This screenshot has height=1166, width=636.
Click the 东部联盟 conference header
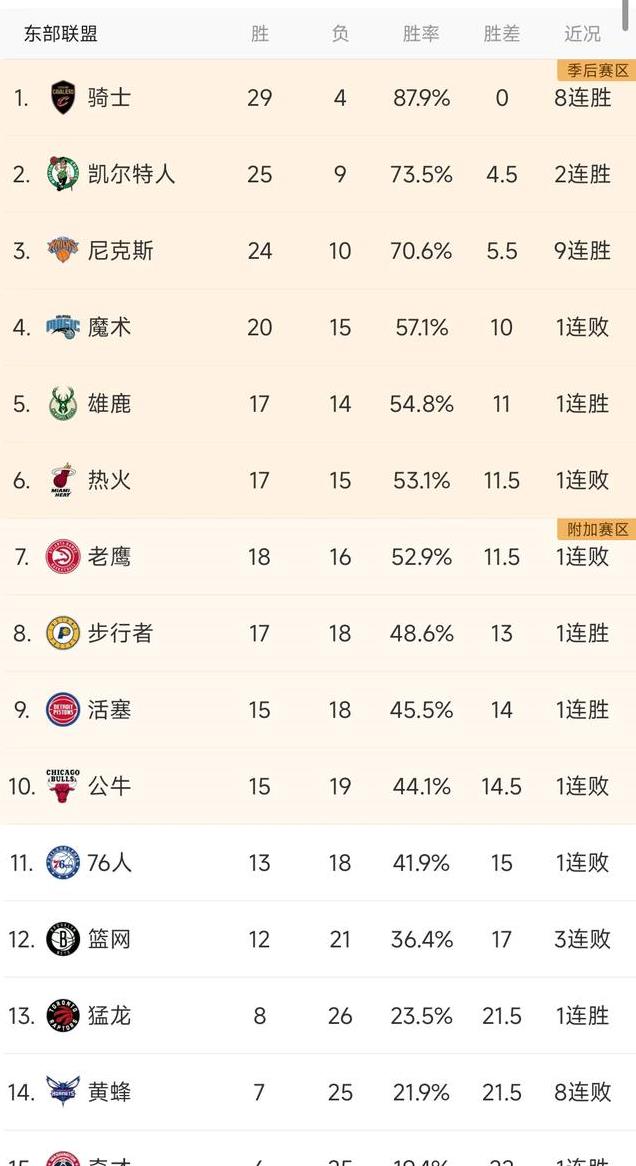[61, 34]
